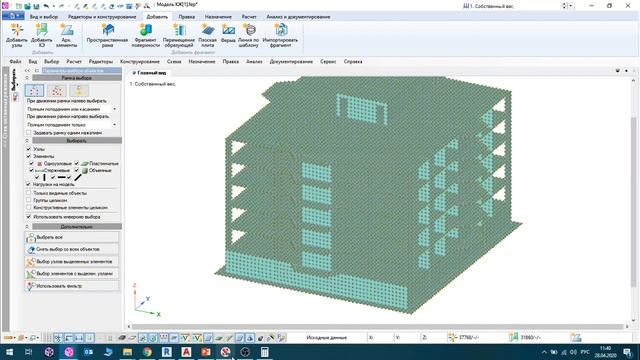Open the Расчет ribbon tab
The height and width of the screenshot is (360, 640).
tap(249, 17)
